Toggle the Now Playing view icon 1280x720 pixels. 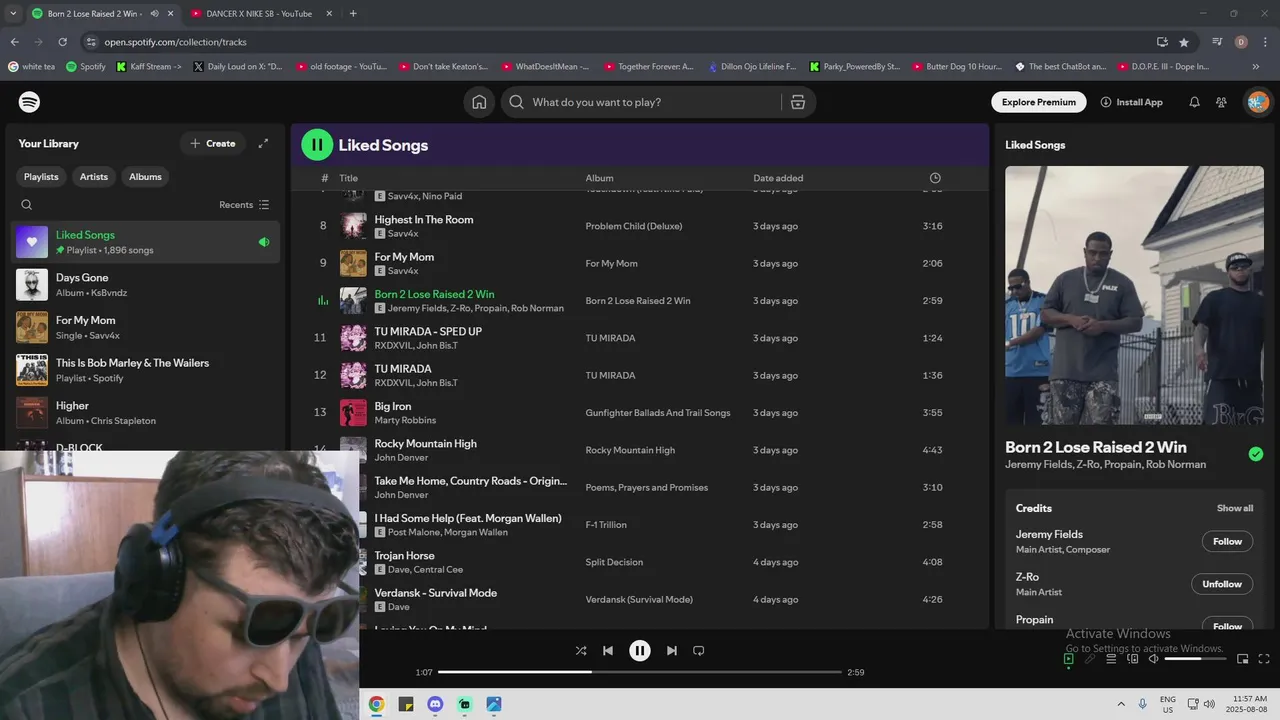click(x=1069, y=659)
